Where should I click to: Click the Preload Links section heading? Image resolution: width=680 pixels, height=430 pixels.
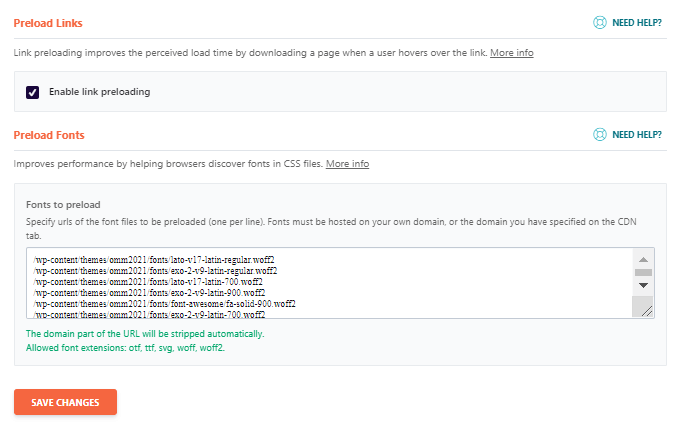point(48,22)
